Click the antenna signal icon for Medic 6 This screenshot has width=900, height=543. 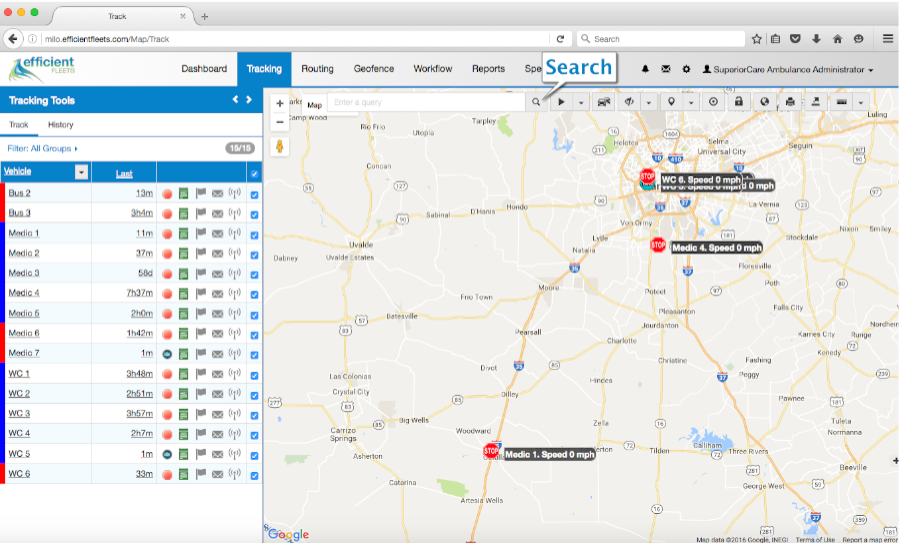234,333
